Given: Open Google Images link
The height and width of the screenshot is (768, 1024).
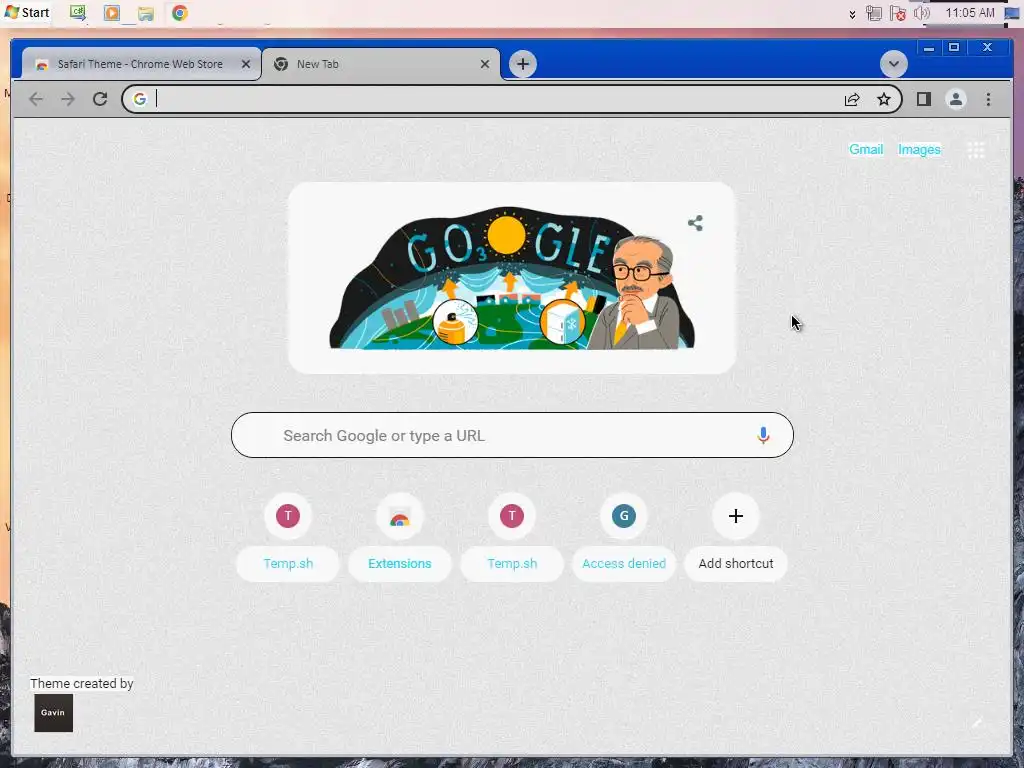Looking at the screenshot, I should pyautogui.click(x=919, y=150).
